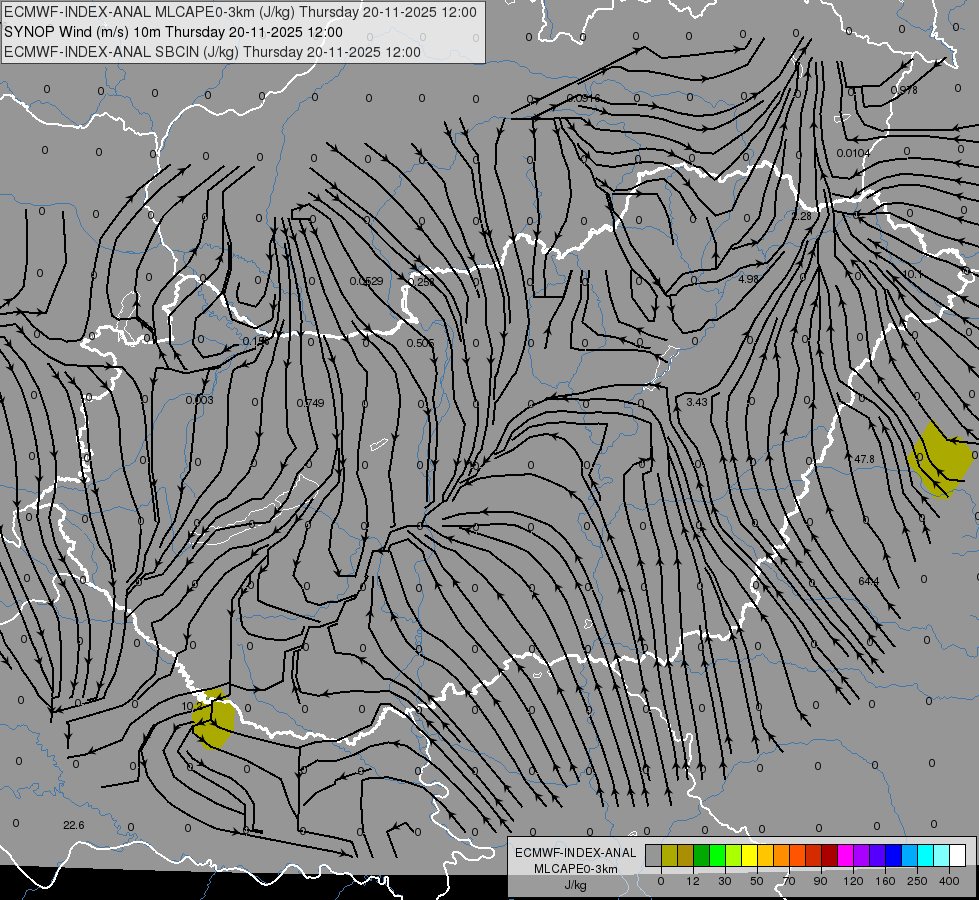This screenshot has height=900, width=979.
Task: Click the legend scale value '90'
Action: click(820, 881)
